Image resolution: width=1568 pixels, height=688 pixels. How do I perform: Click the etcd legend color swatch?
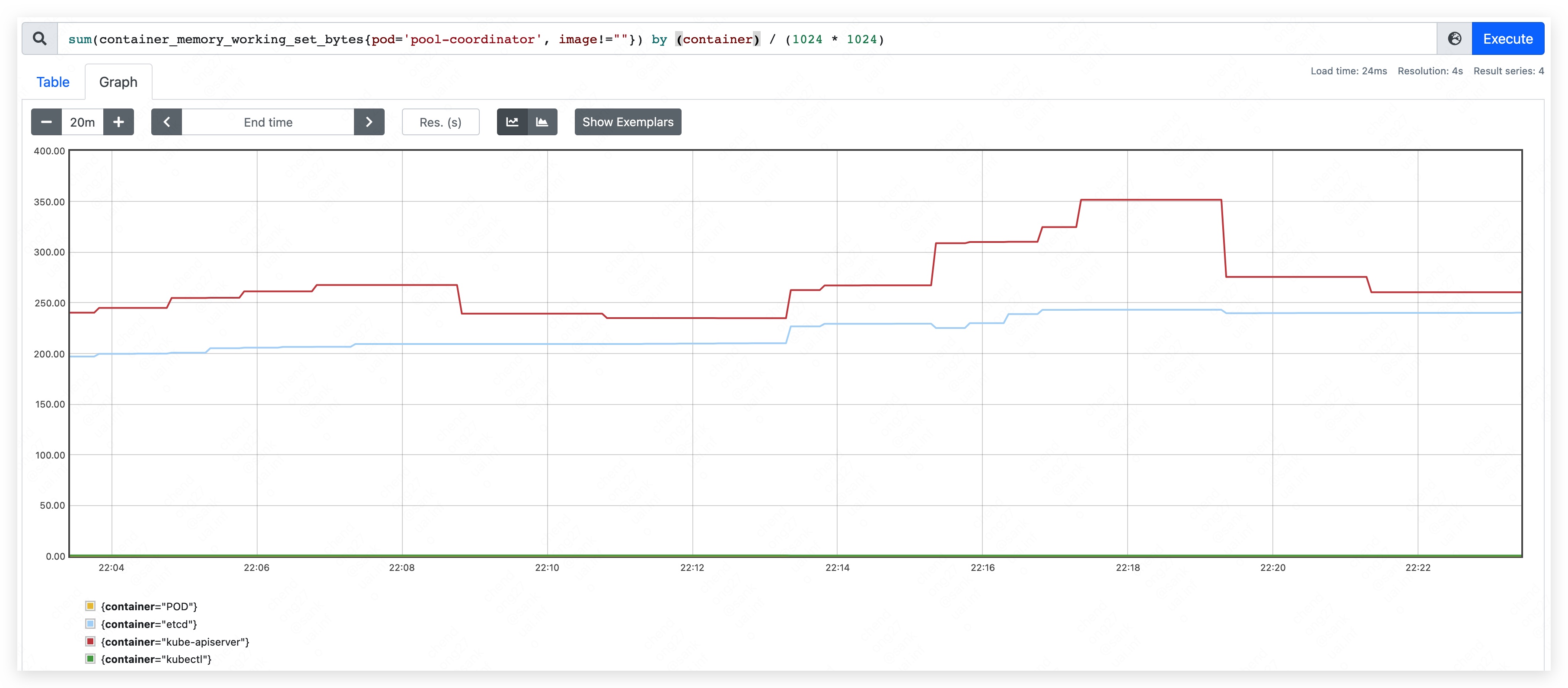(x=90, y=624)
